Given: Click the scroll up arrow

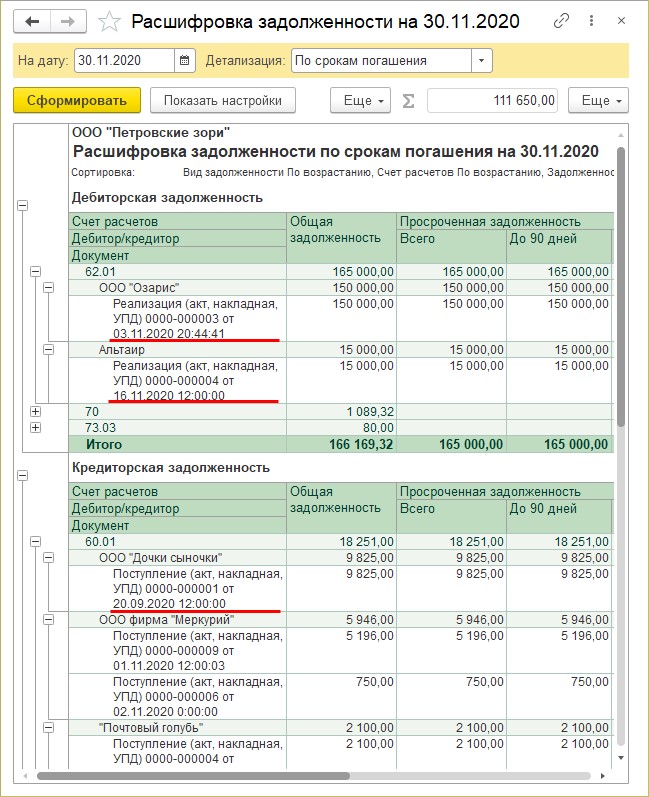Looking at the screenshot, I should coord(621,135).
